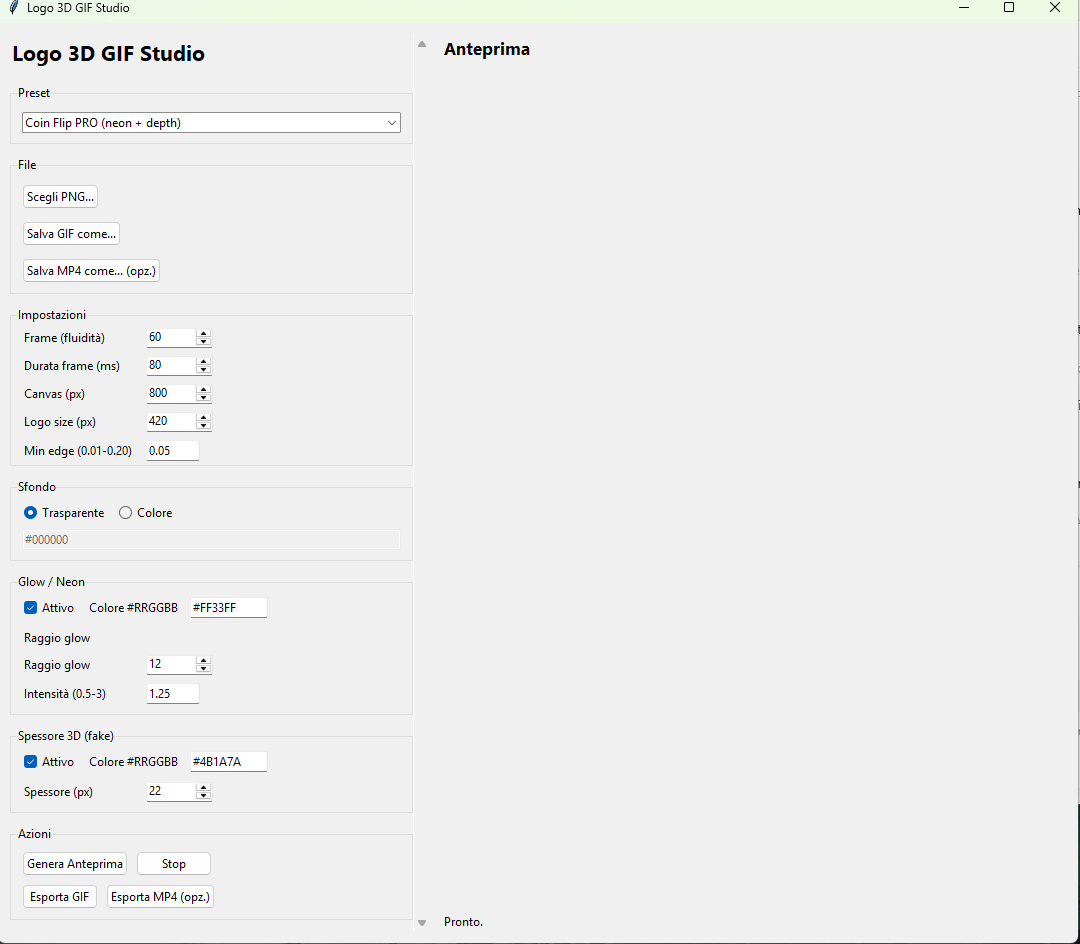Click the scrollbar down arrow
The image size is (1080, 944).
(422, 923)
